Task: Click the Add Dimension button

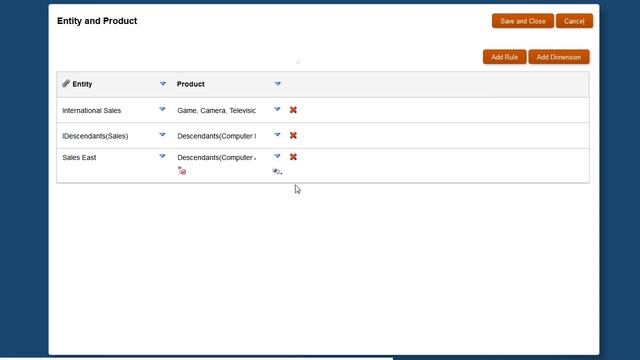Action: (x=559, y=57)
